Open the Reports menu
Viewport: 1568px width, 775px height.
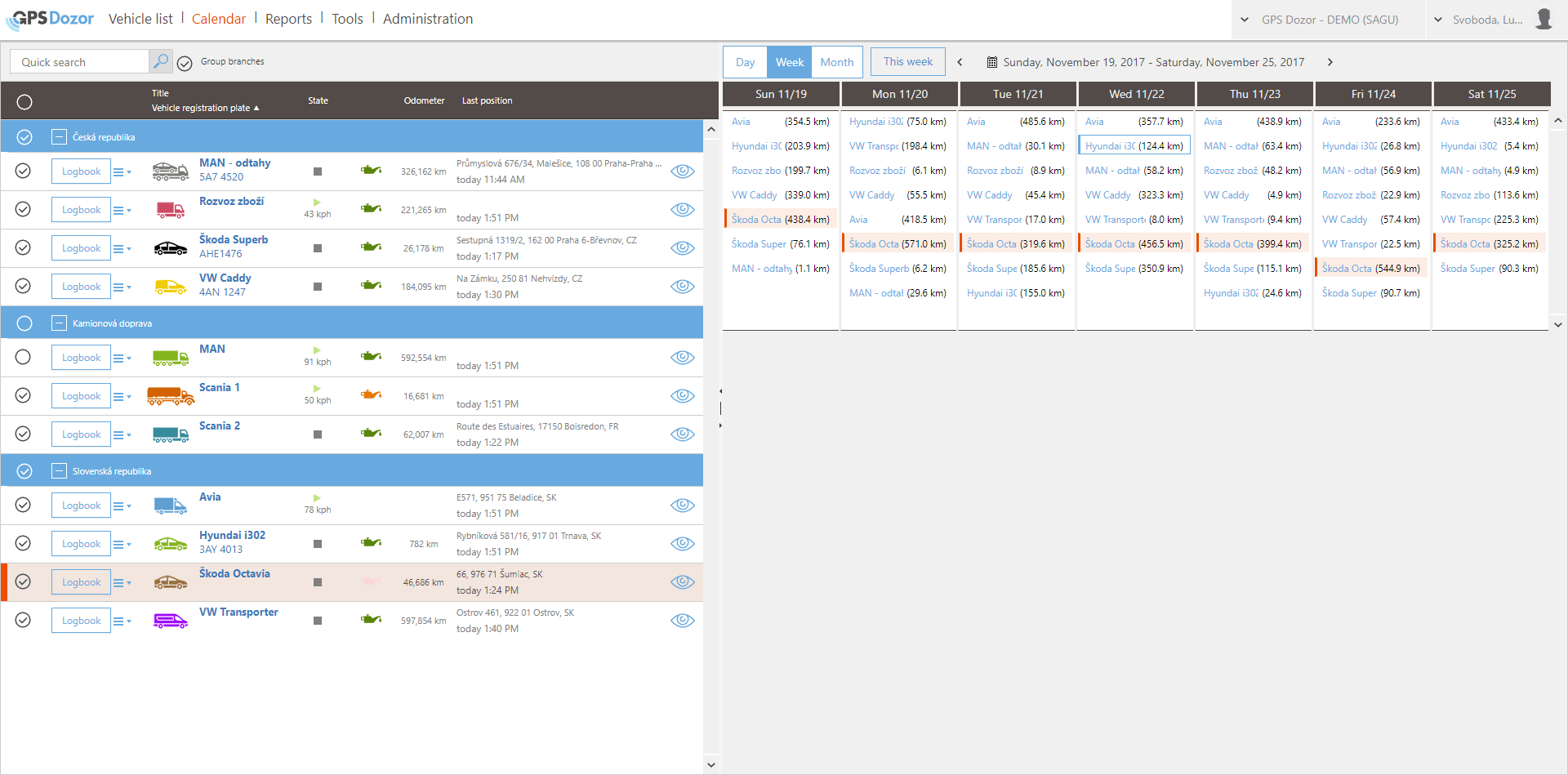[x=288, y=19]
